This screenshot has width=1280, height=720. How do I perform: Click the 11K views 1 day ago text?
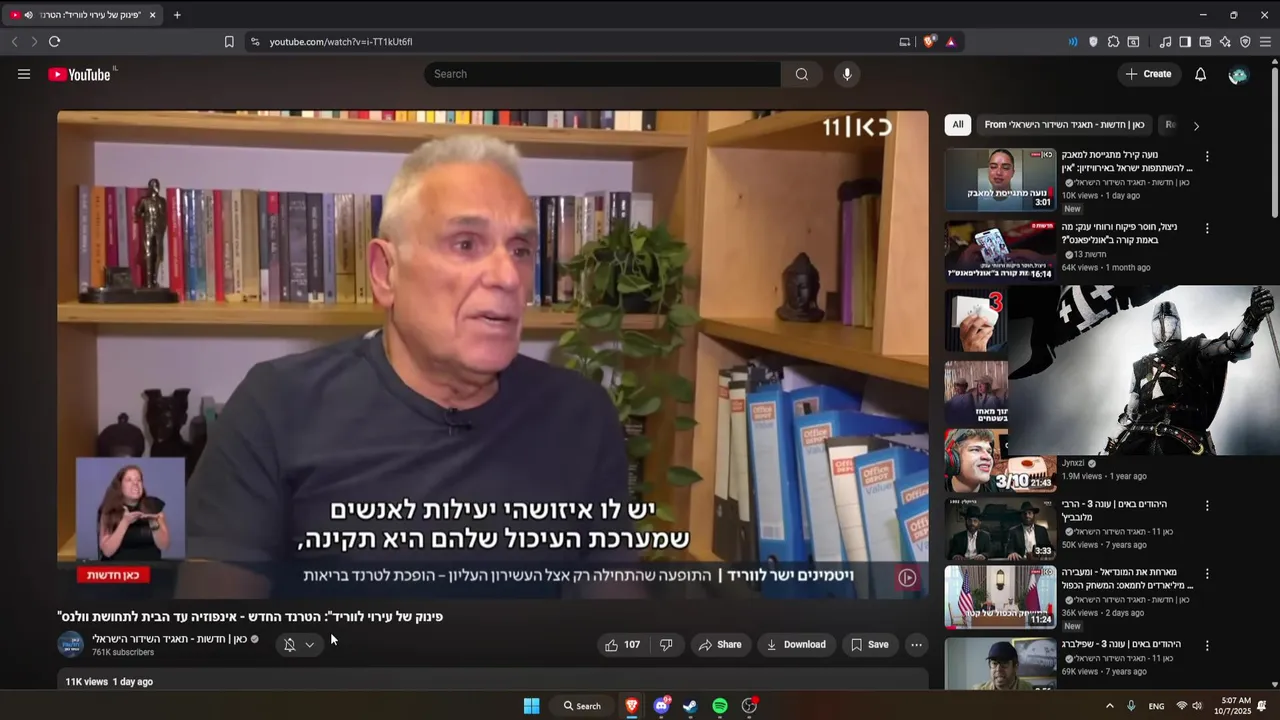109,682
